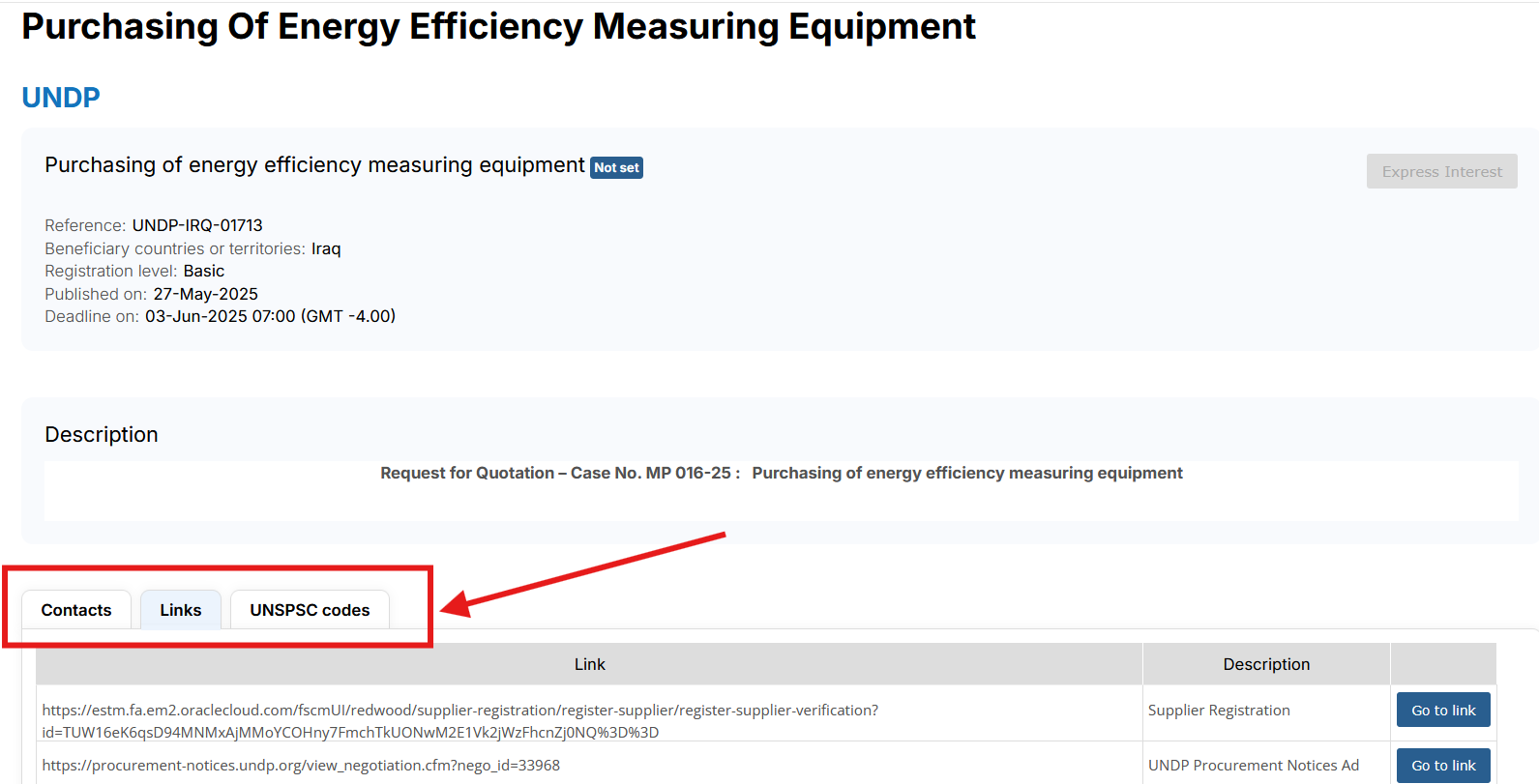Click the Description section heading
The image size is (1539, 784).
point(102,434)
